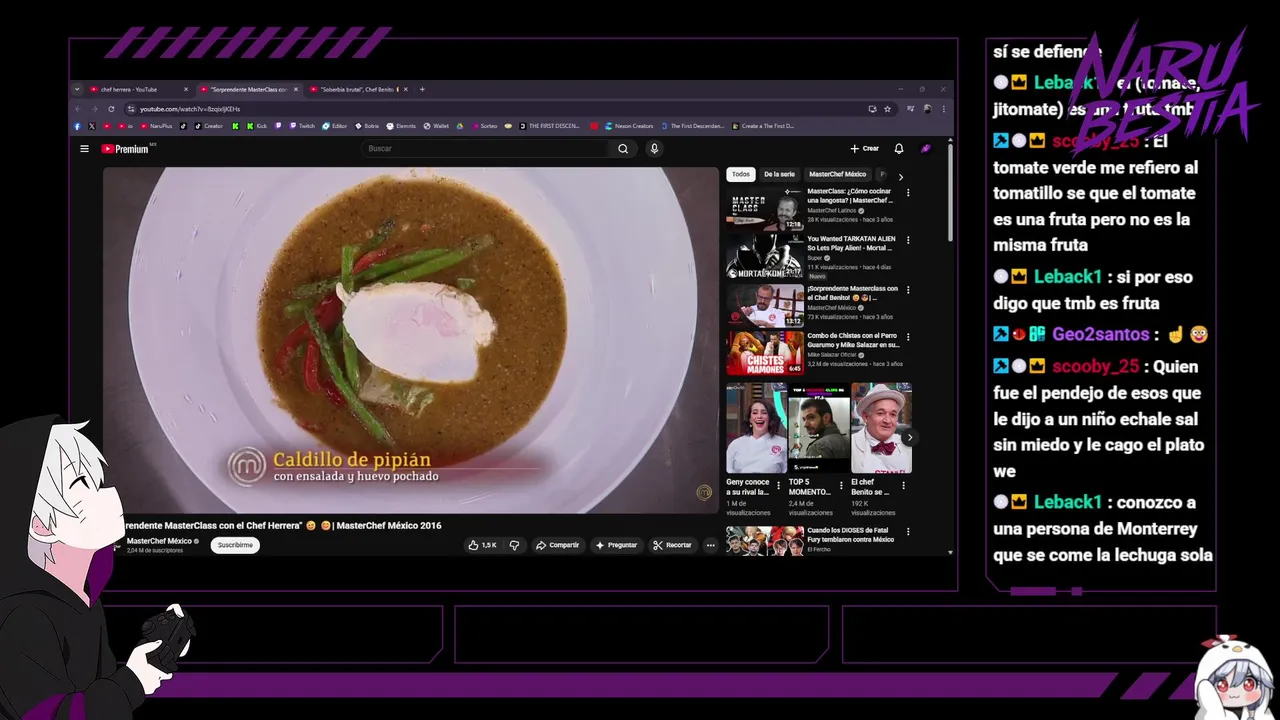The width and height of the screenshot is (1280, 720).
Task: Click the Suscribirme button
Action: pos(235,545)
